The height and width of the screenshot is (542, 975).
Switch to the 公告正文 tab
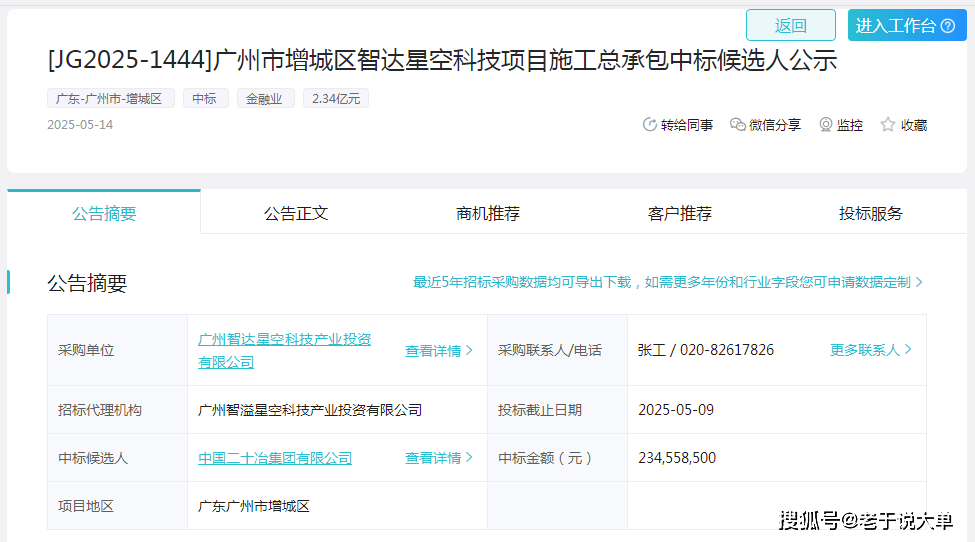(296, 213)
